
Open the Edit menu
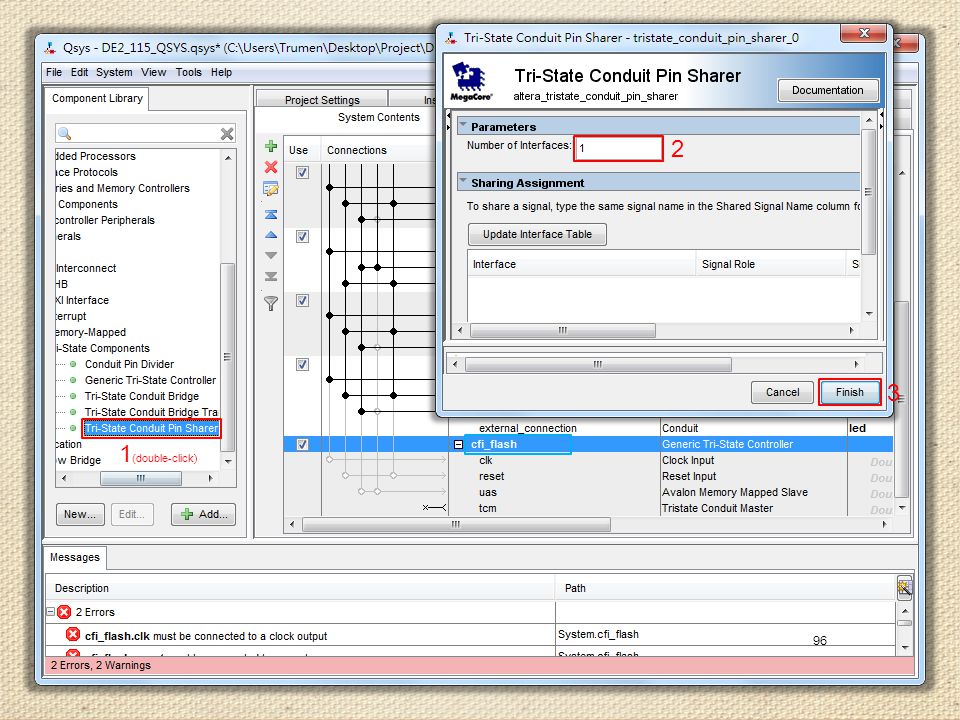[80, 72]
